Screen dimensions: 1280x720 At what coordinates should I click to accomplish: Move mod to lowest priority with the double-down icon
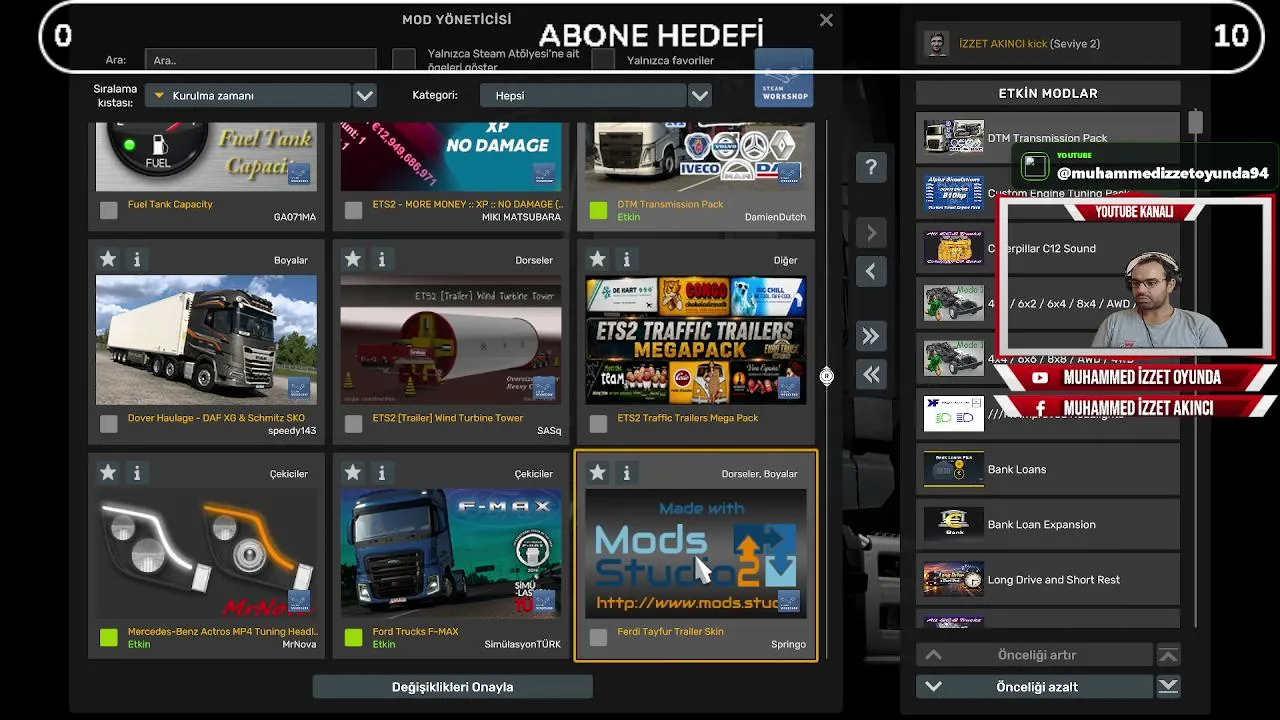click(x=1168, y=687)
